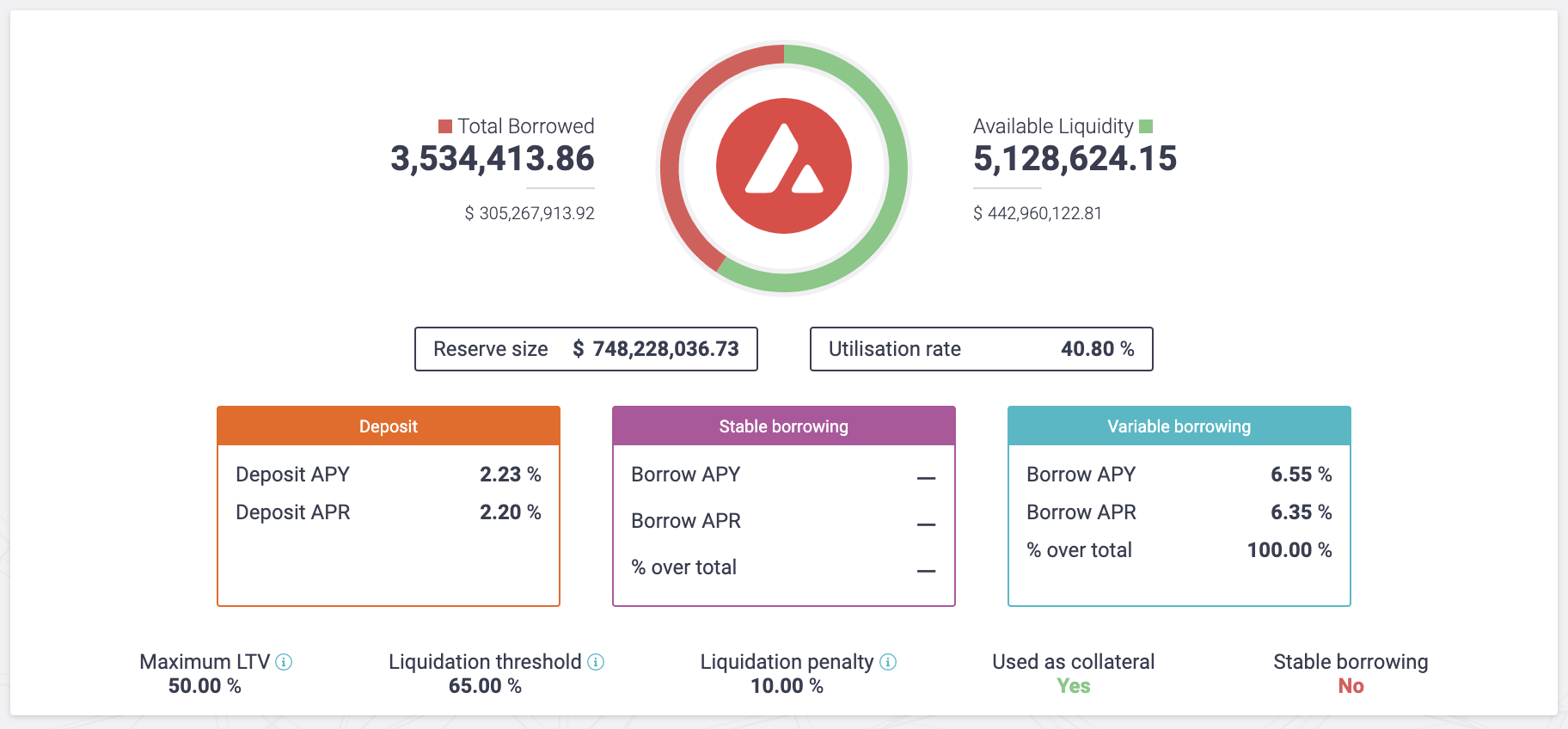The width and height of the screenshot is (1568, 729).
Task: Click the Stable borrowing Borrow APY dash
Action: [x=926, y=478]
